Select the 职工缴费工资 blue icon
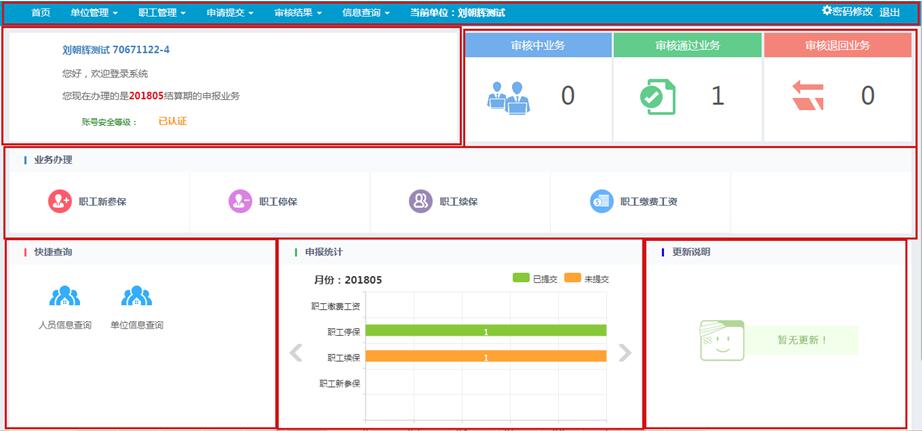 (601, 201)
